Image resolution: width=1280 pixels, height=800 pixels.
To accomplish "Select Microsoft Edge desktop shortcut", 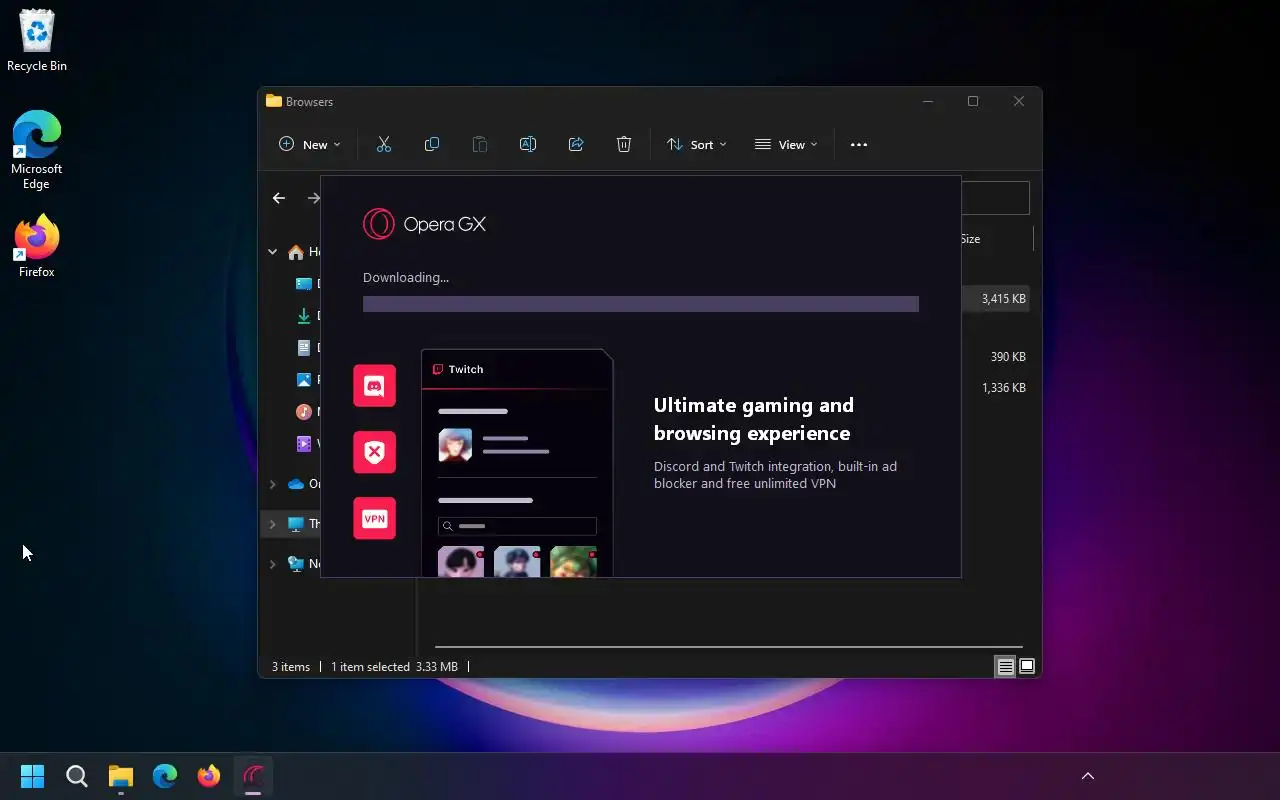I will coord(37,150).
